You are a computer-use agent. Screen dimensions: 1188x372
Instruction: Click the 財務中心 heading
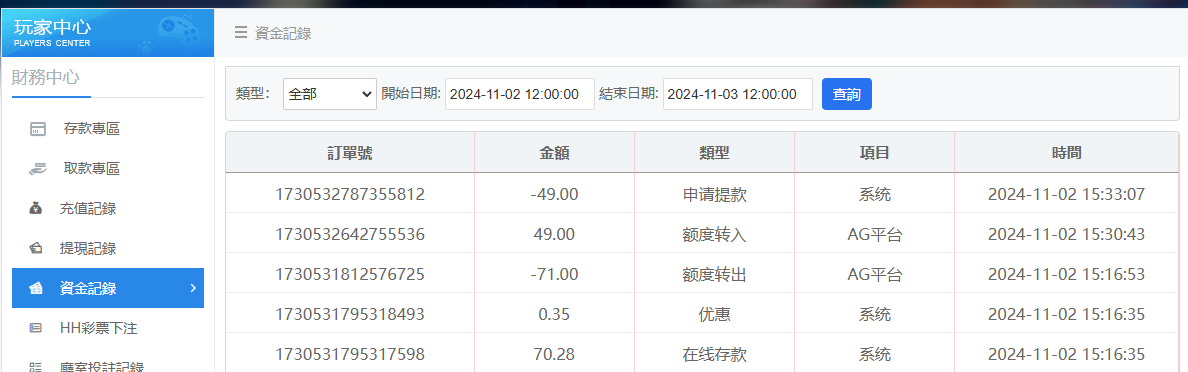coord(45,77)
